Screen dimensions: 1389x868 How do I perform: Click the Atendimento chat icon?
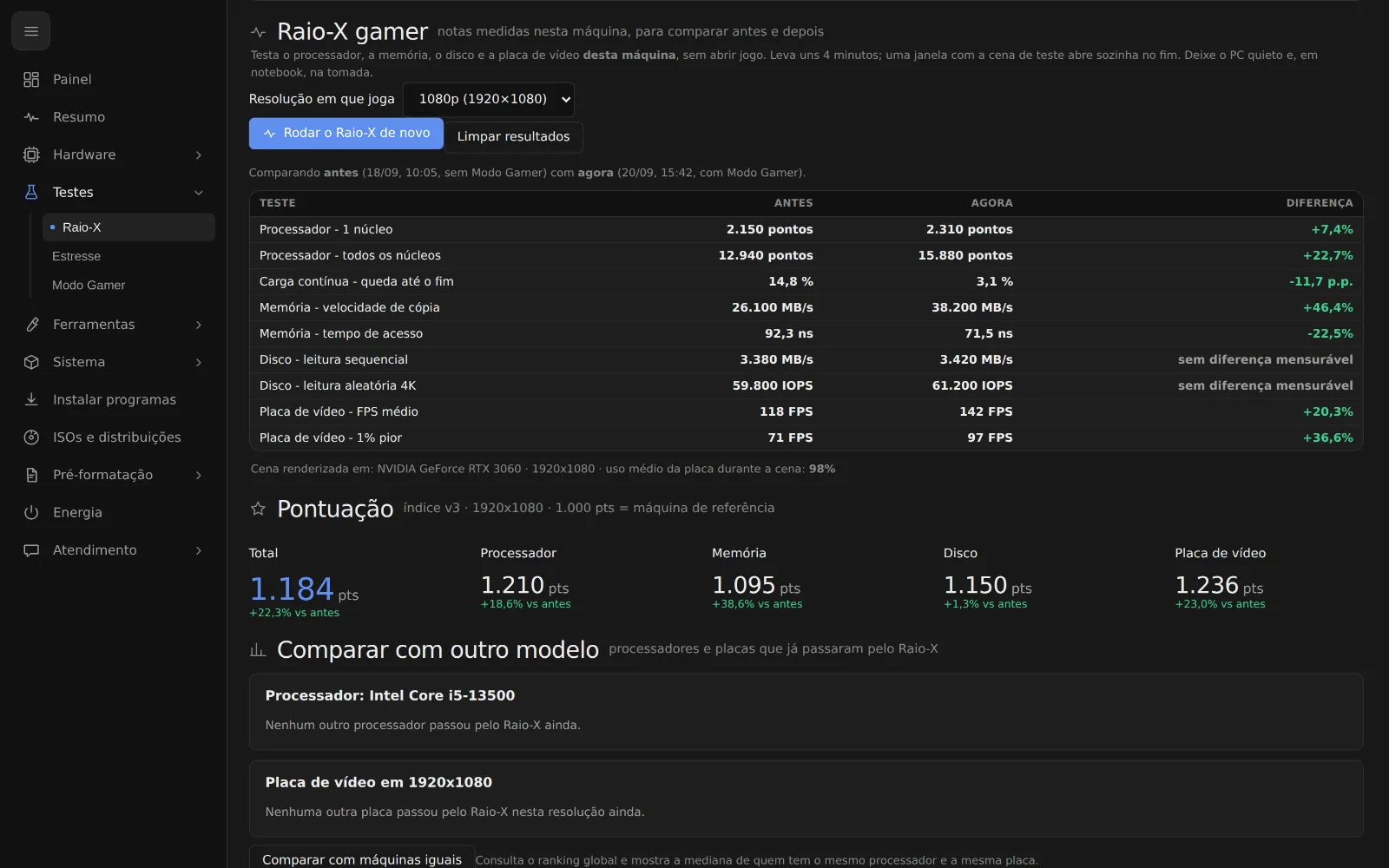[x=31, y=550]
